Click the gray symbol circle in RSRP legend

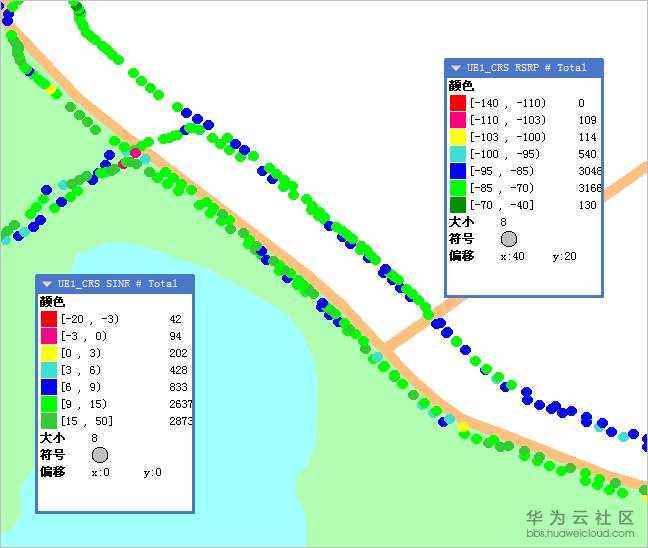[x=509, y=239]
